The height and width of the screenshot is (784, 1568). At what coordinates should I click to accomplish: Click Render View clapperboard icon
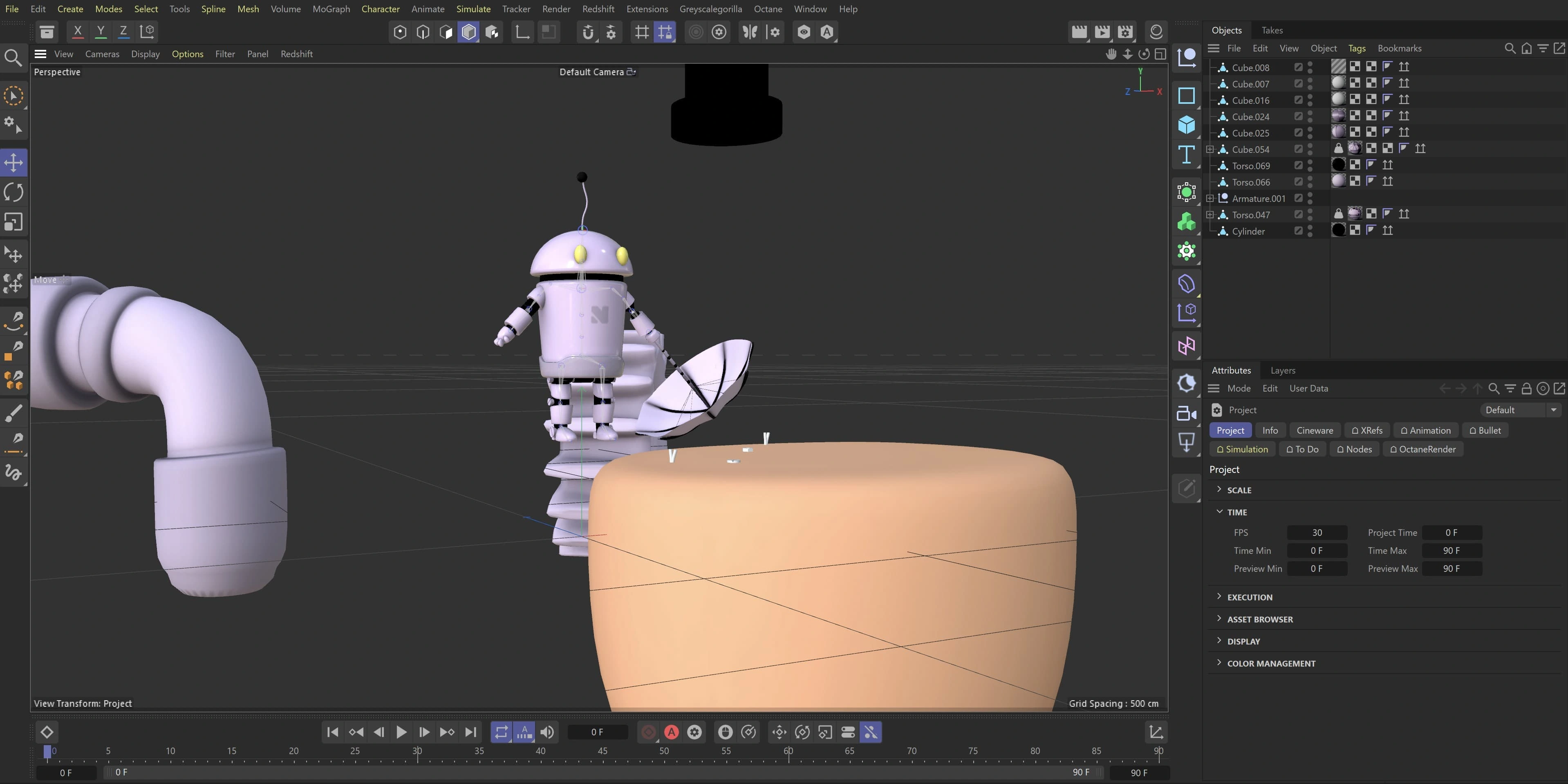coord(1079,32)
